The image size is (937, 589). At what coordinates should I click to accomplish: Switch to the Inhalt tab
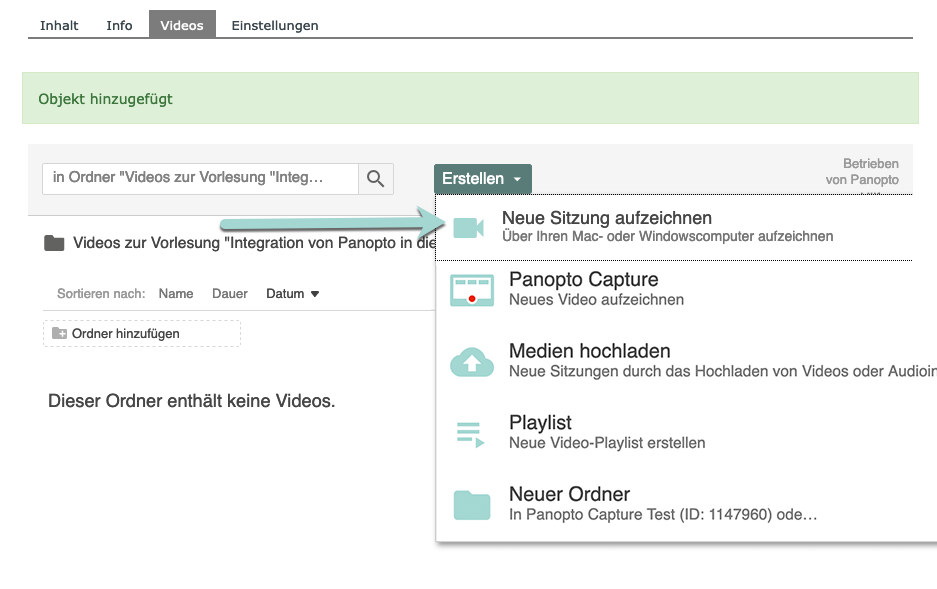click(x=59, y=25)
